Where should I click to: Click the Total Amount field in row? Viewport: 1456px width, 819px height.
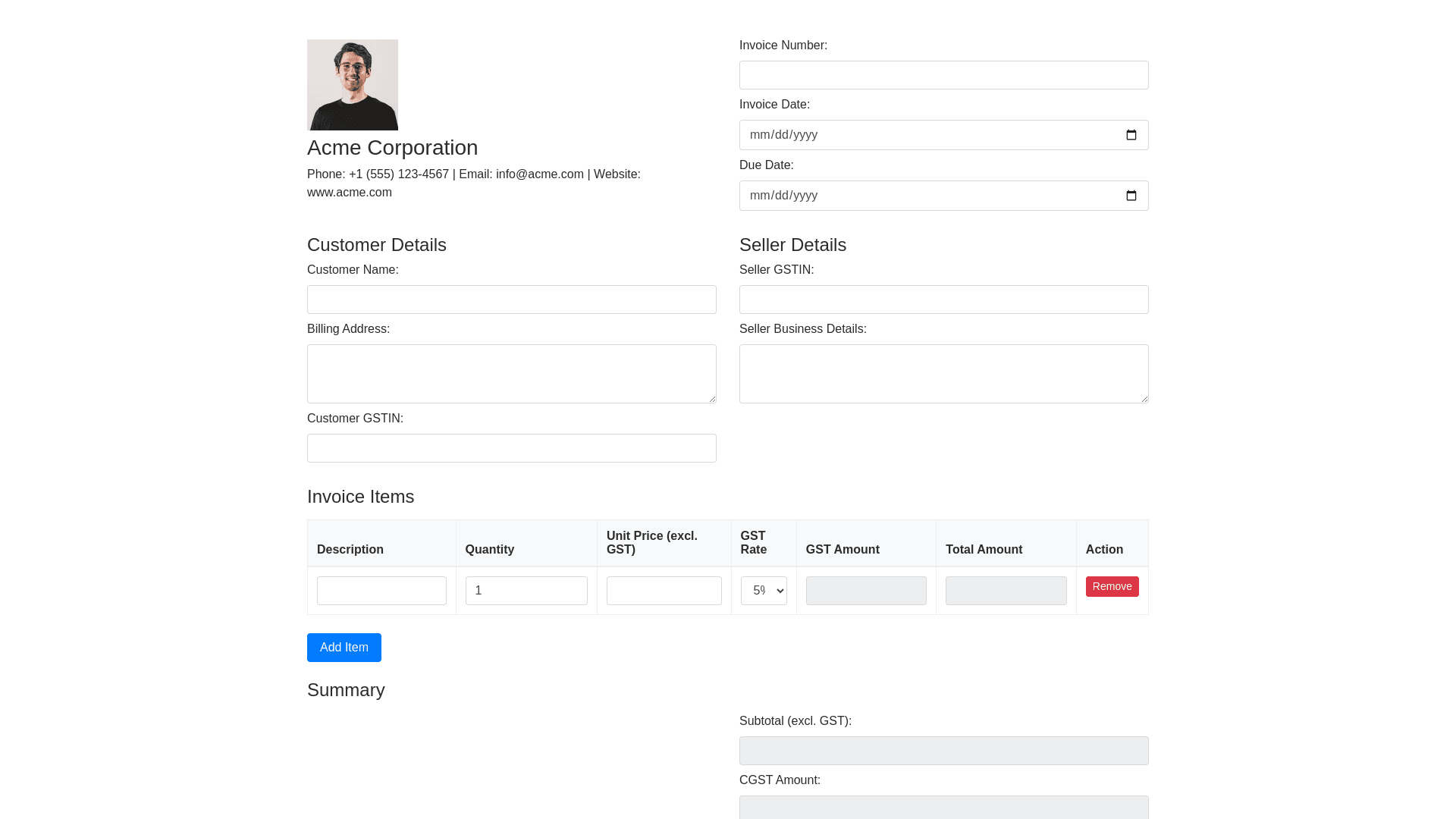[1006, 591]
